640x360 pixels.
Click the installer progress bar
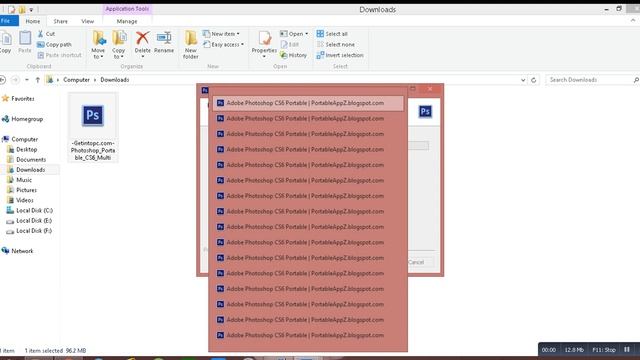(x=418, y=145)
